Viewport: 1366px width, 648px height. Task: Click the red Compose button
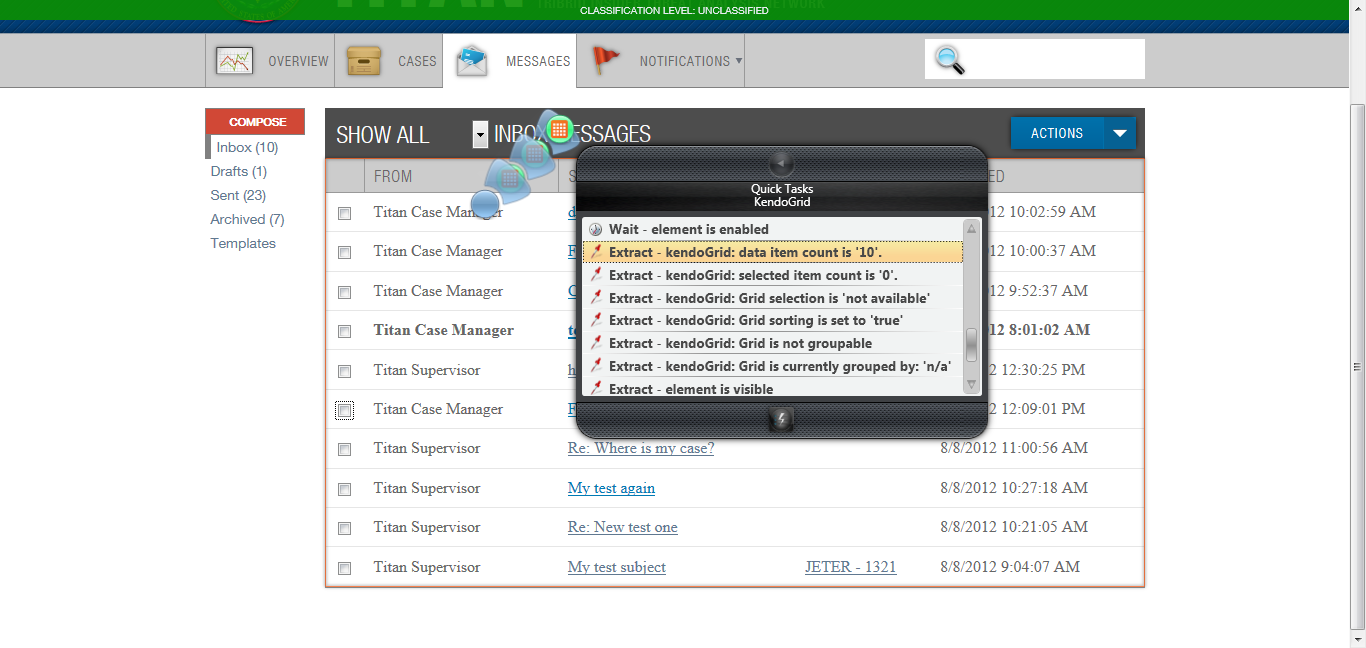255,122
